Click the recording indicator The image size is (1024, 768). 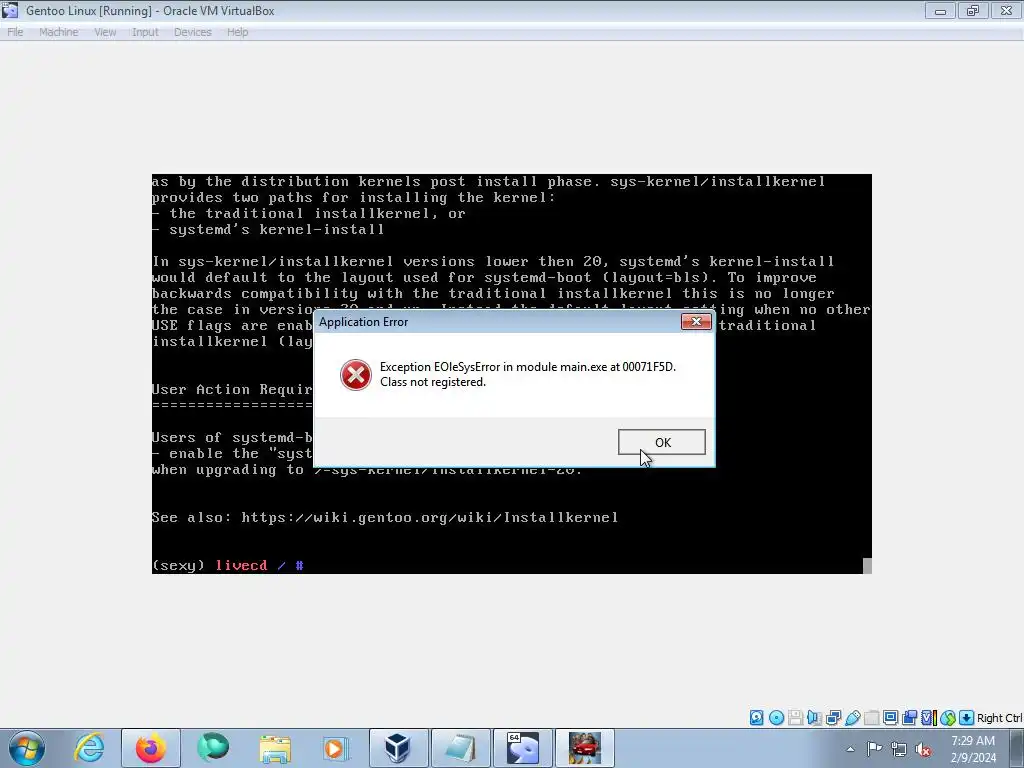point(909,718)
